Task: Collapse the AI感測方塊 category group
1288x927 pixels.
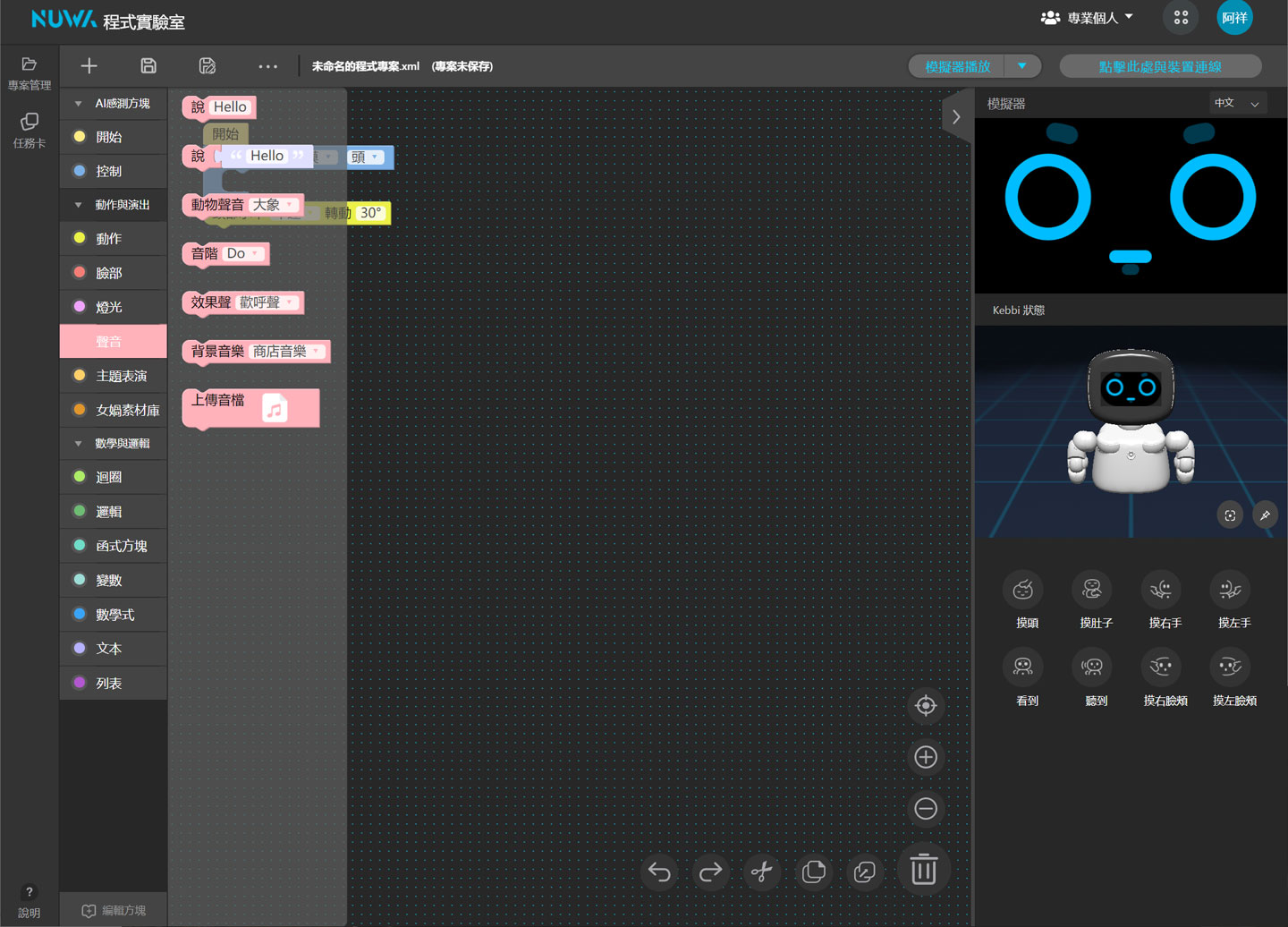Action: [x=79, y=104]
